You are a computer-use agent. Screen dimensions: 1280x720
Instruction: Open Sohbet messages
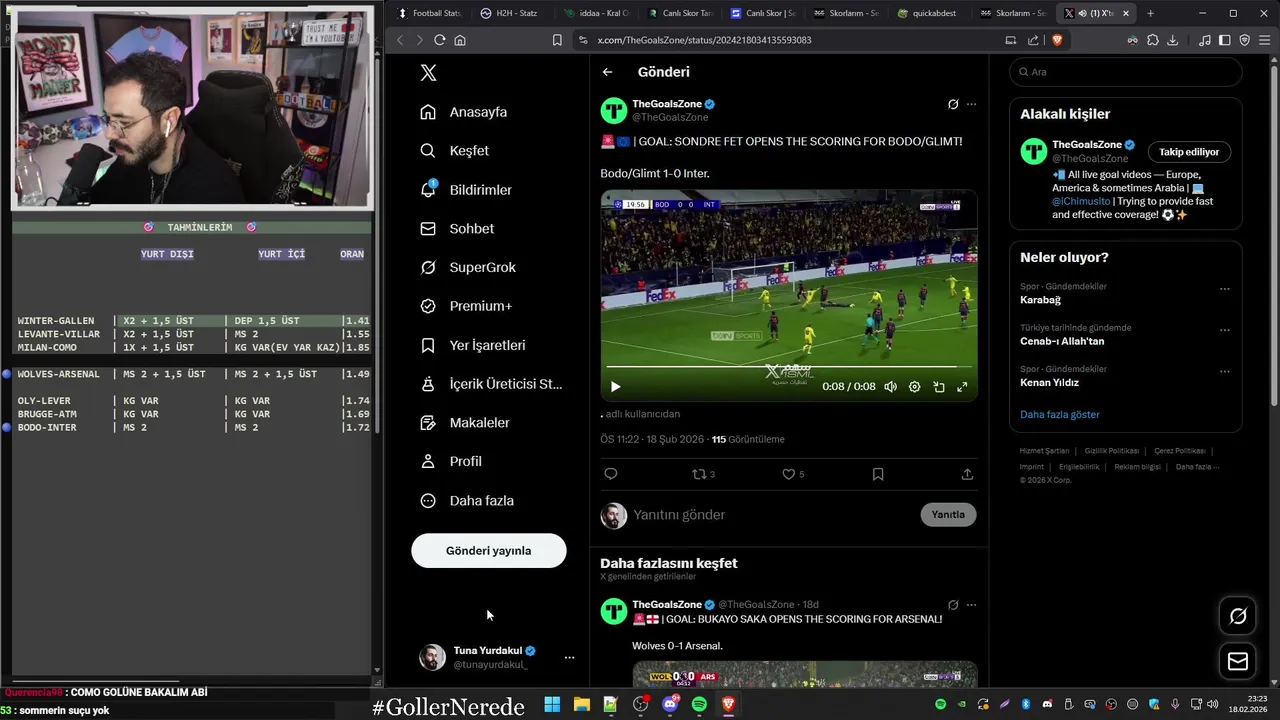[457, 228]
